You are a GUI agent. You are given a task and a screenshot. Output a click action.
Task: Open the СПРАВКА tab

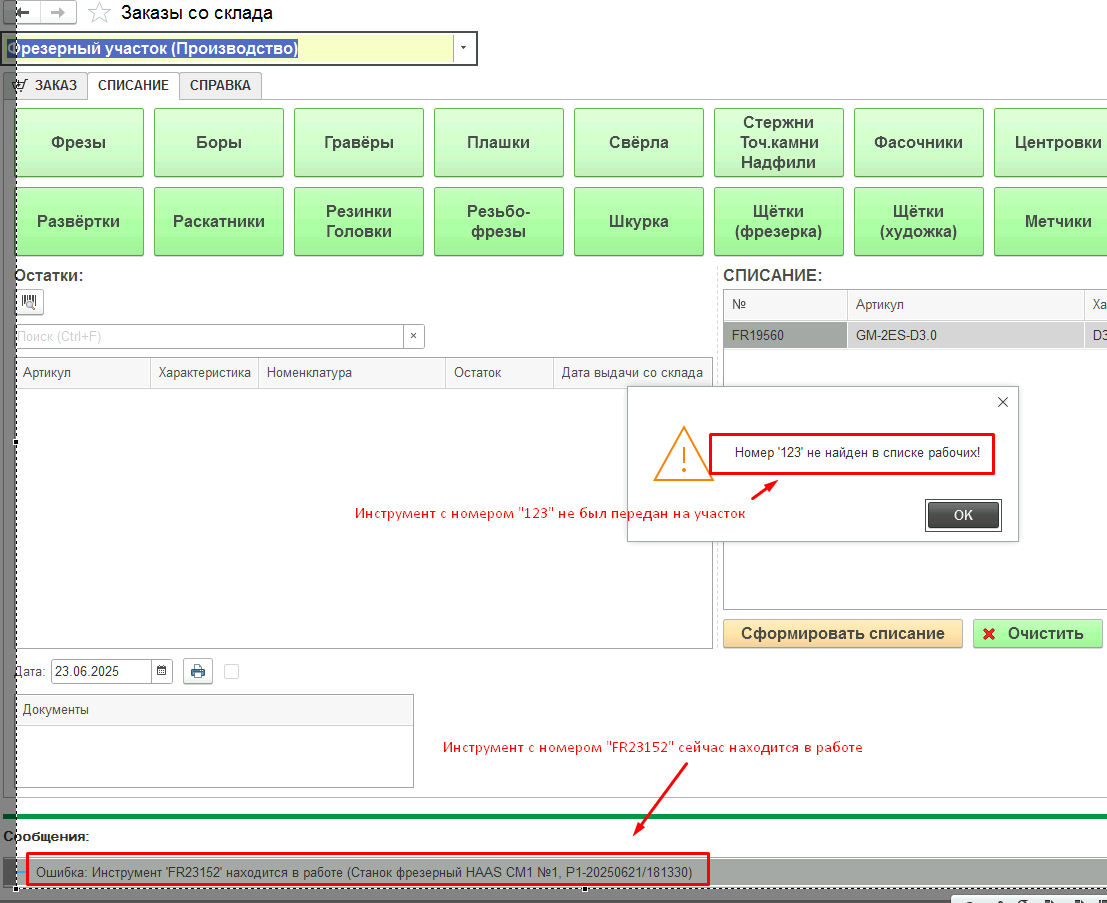pyautogui.click(x=220, y=86)
